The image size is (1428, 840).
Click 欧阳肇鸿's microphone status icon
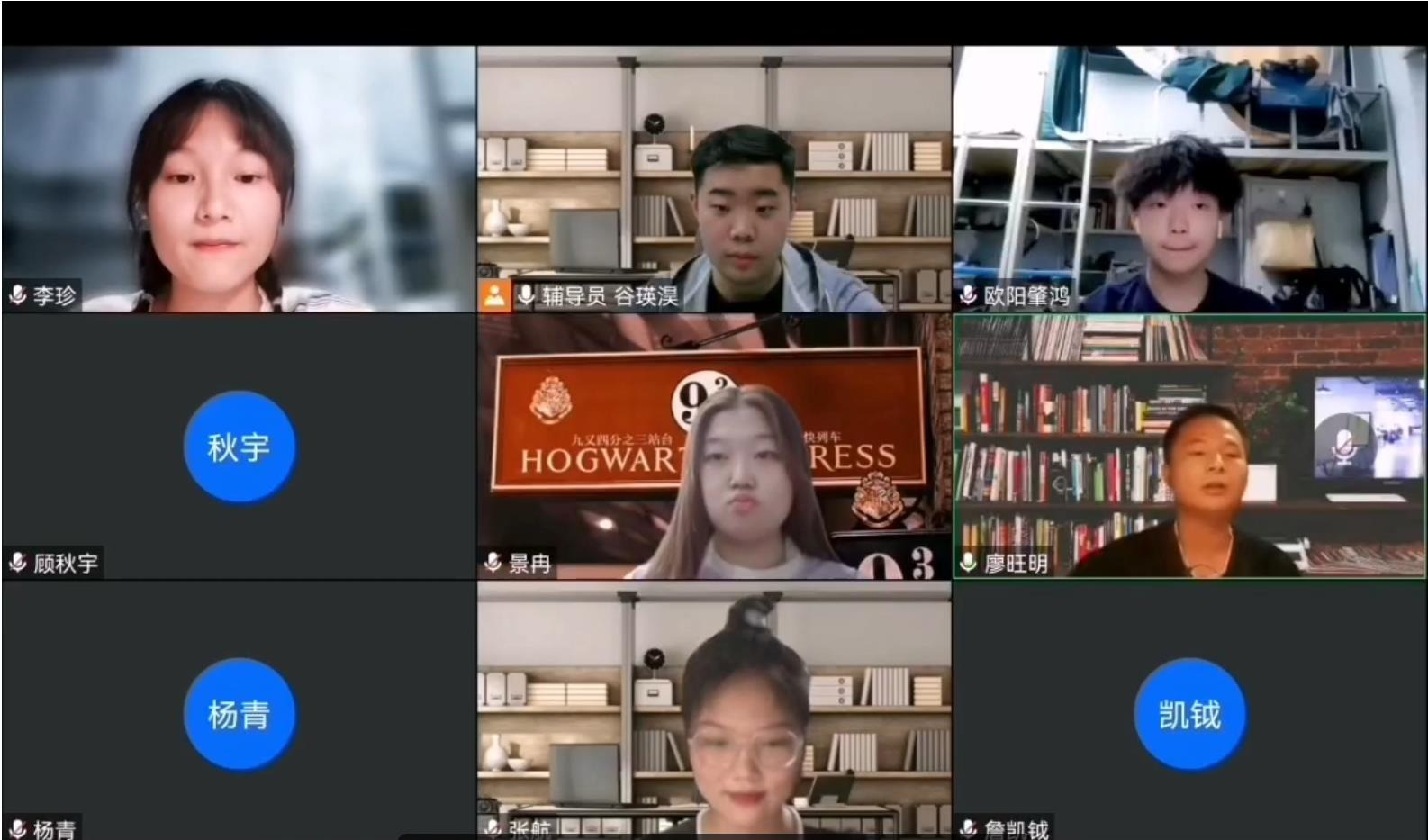pyautogui.click(x=969, y=294)
